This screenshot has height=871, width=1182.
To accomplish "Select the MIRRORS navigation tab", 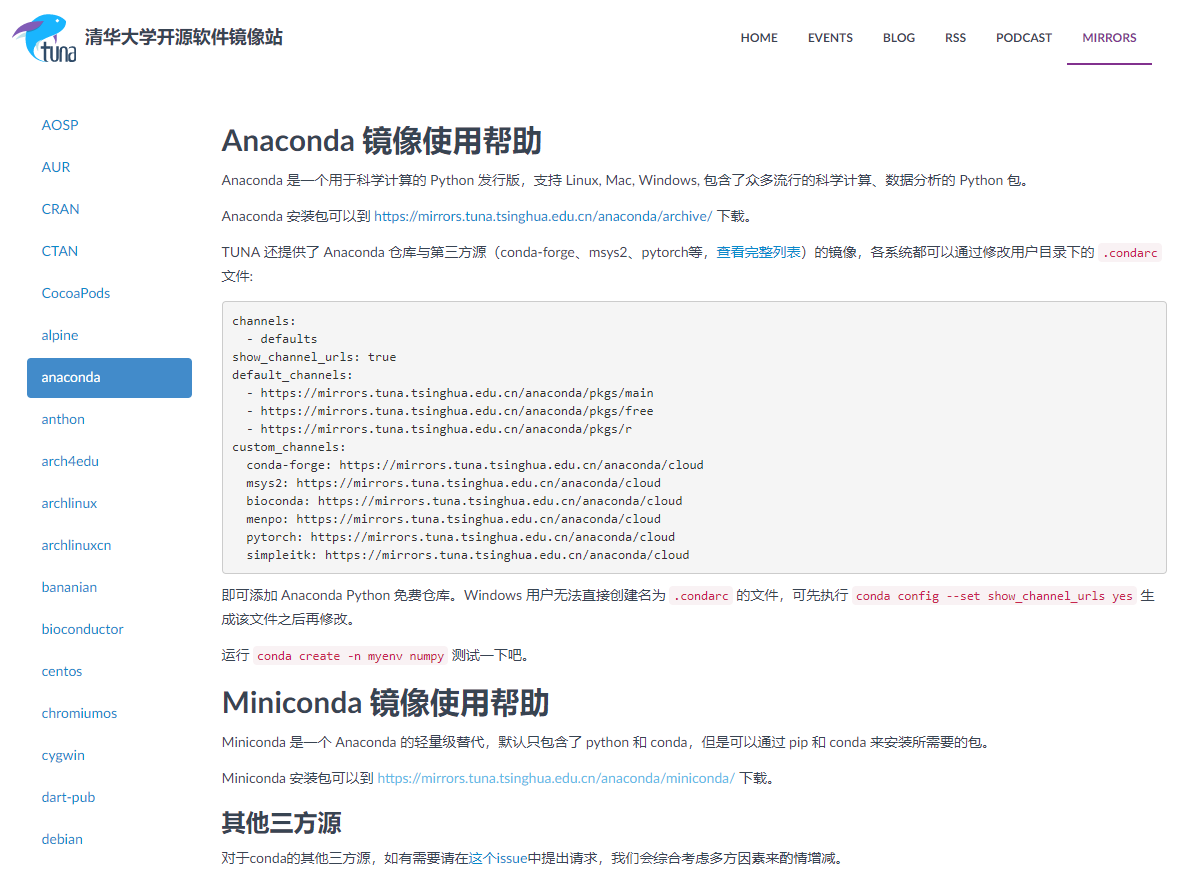I will tap(1109, 38).
